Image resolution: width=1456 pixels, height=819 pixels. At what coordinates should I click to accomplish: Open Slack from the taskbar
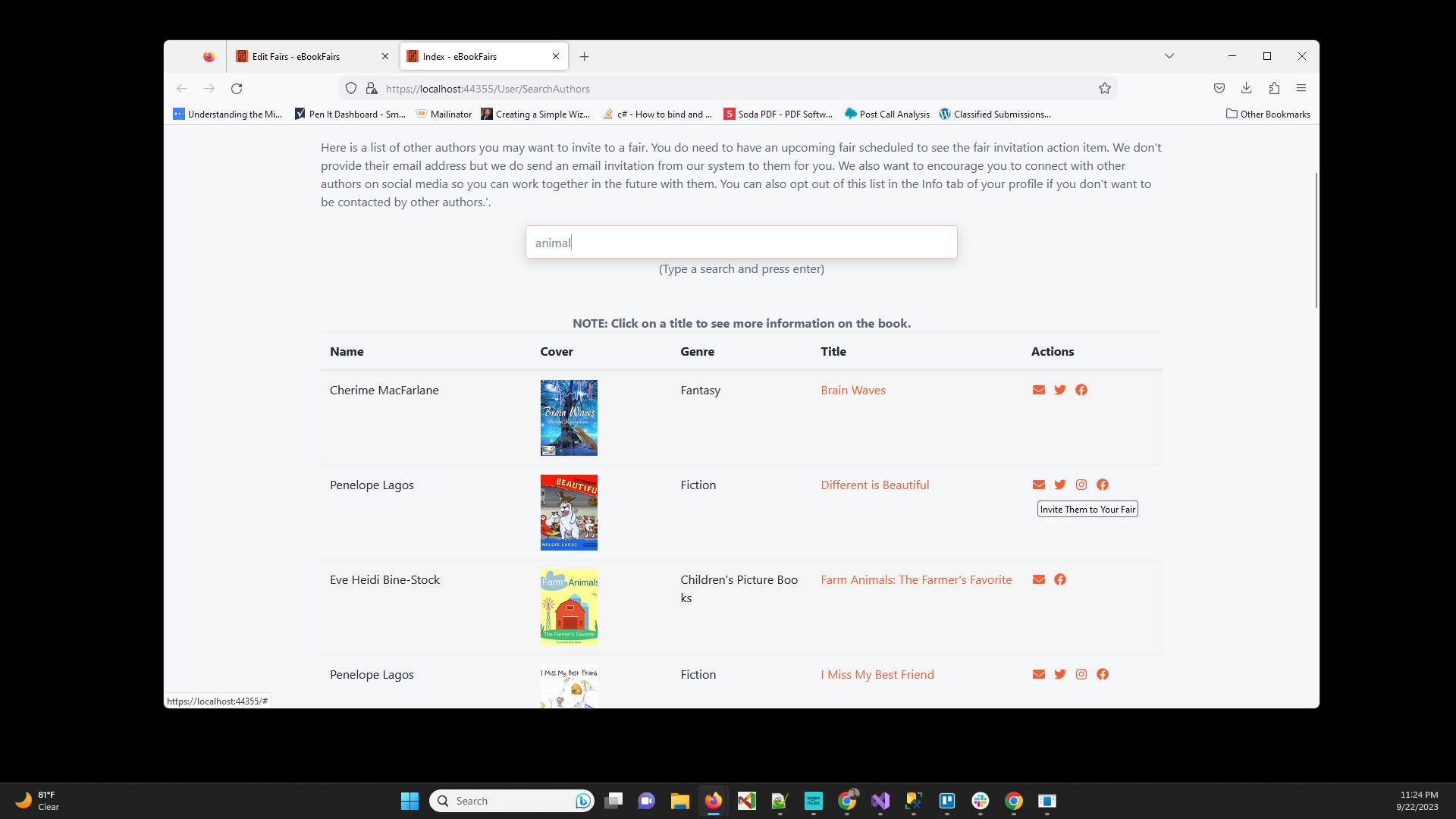click(x=981, y=802)
